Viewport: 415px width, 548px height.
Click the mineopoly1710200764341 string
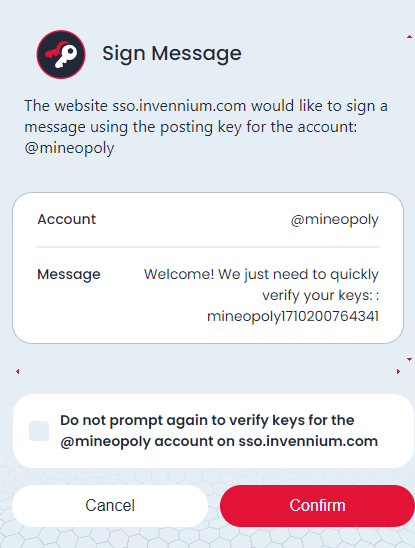pyautogui.click(x=293, y=317)
